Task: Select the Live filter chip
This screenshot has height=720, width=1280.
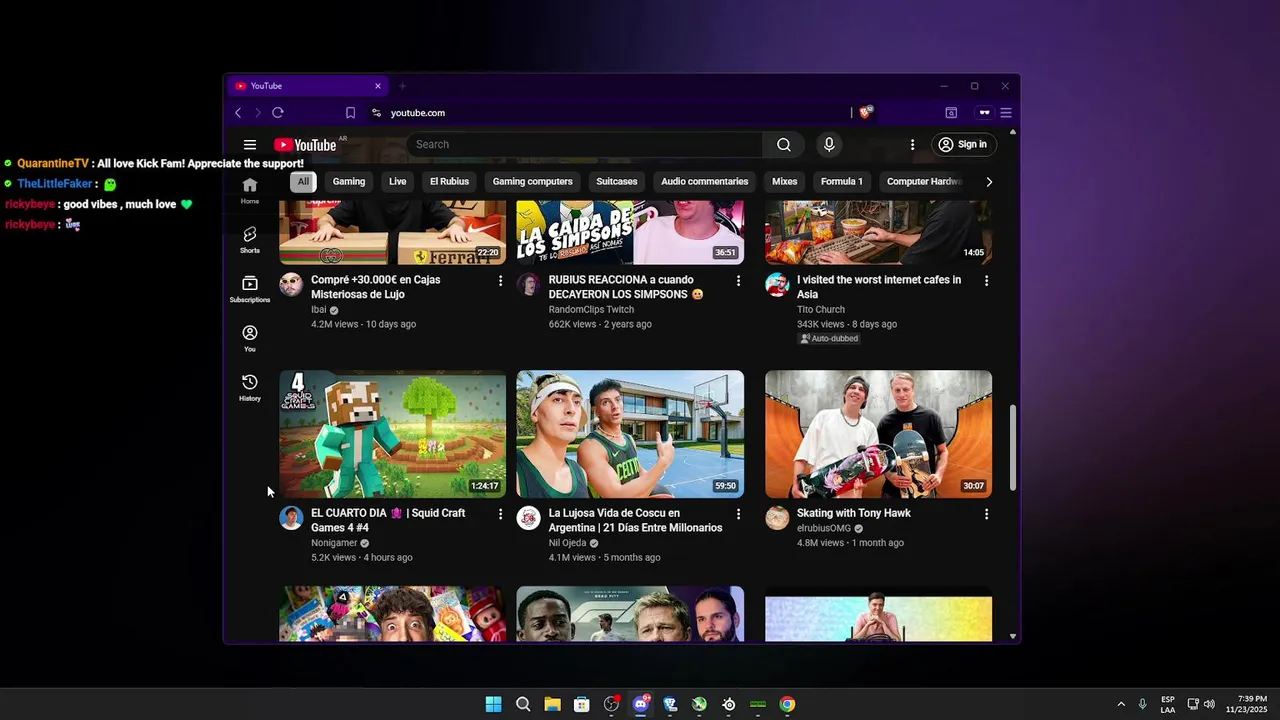Action: (x=398, y=182)
